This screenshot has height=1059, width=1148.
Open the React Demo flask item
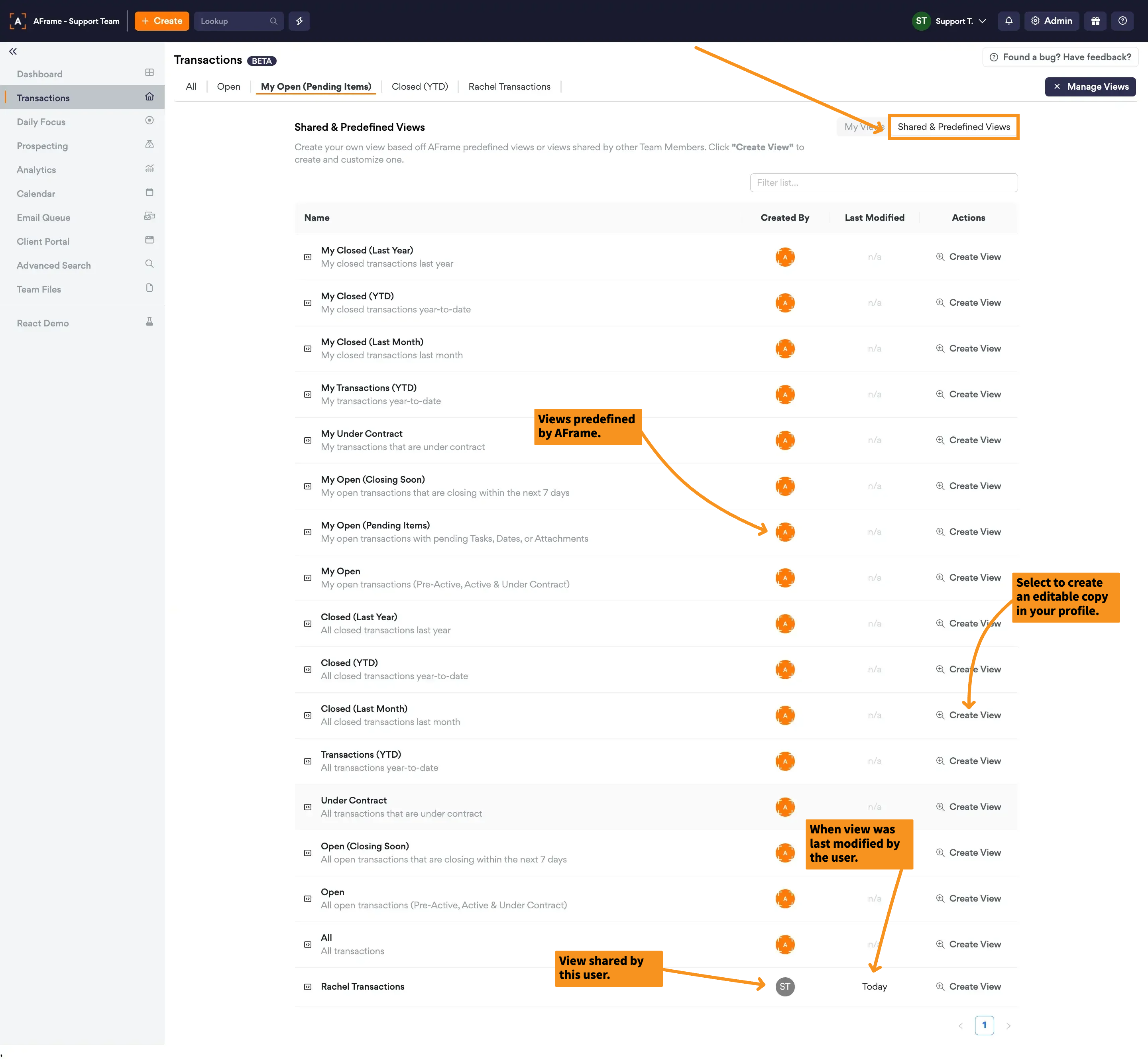point(43,323)
